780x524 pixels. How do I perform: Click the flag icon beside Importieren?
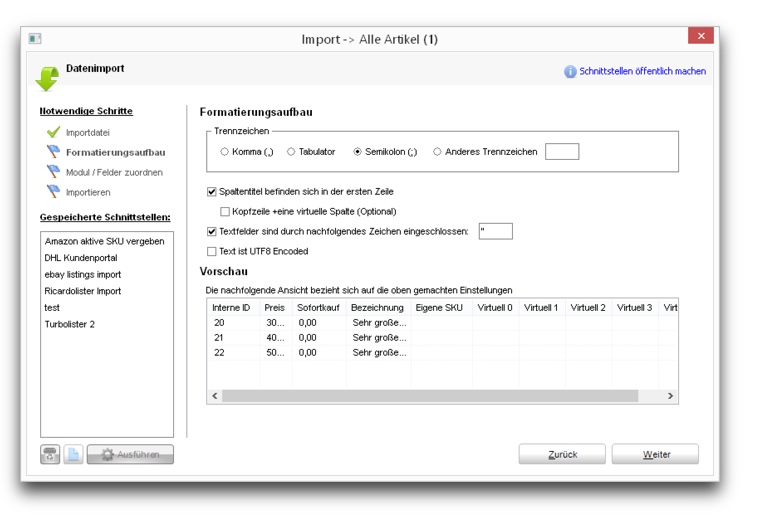[x=53, y=191]
